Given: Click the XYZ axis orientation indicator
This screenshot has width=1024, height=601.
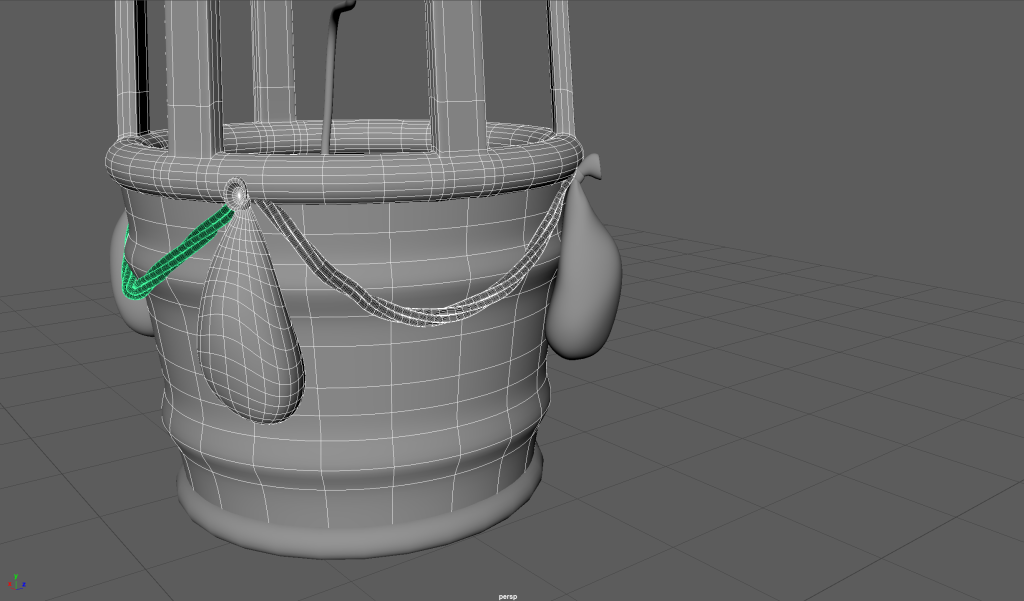Looking at the screenshot, I should (x=16, y=582).
